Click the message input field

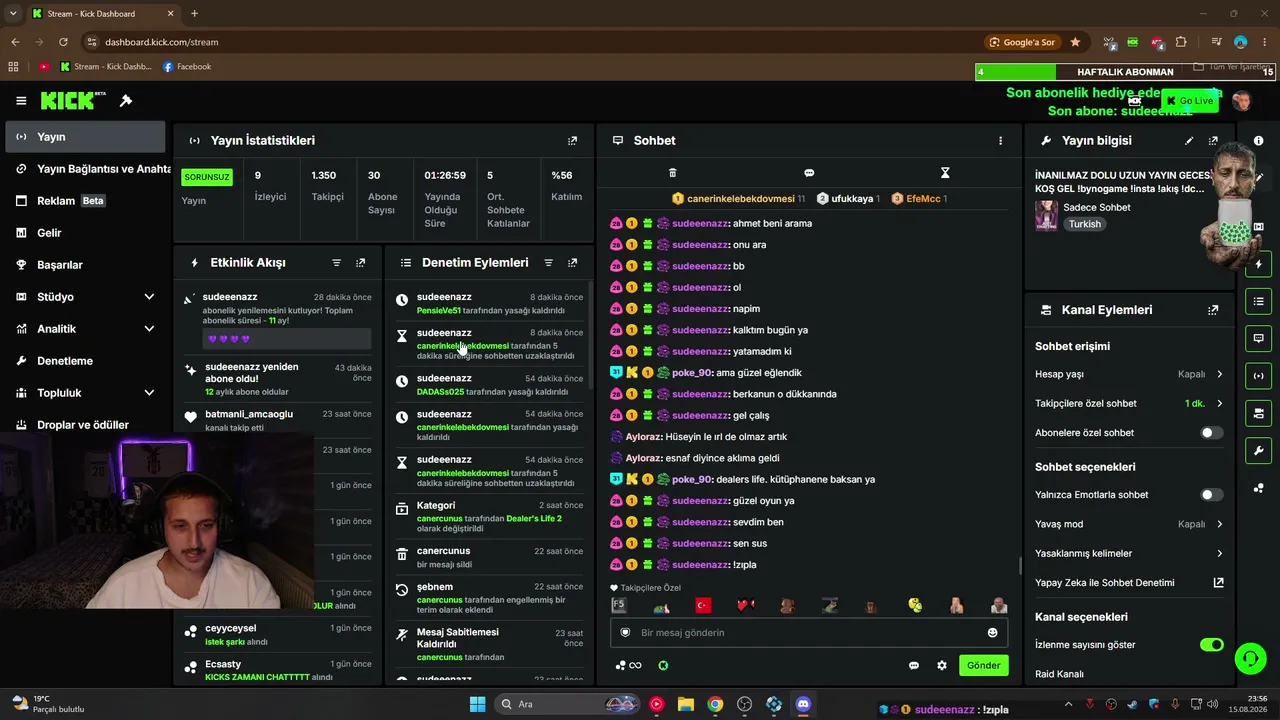tap(809, 633)
